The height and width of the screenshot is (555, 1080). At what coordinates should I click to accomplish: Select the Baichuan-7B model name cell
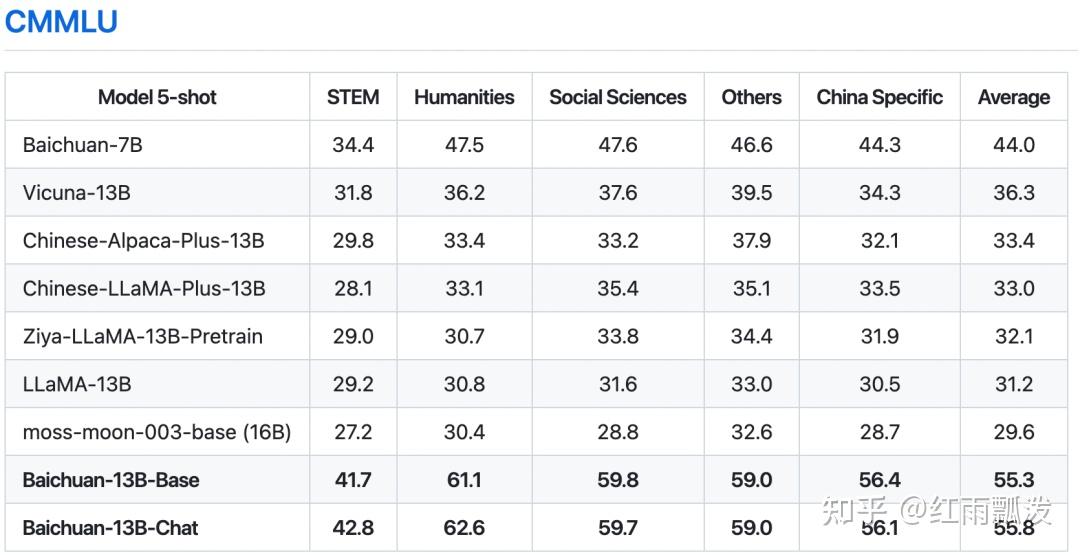[83, 145]
